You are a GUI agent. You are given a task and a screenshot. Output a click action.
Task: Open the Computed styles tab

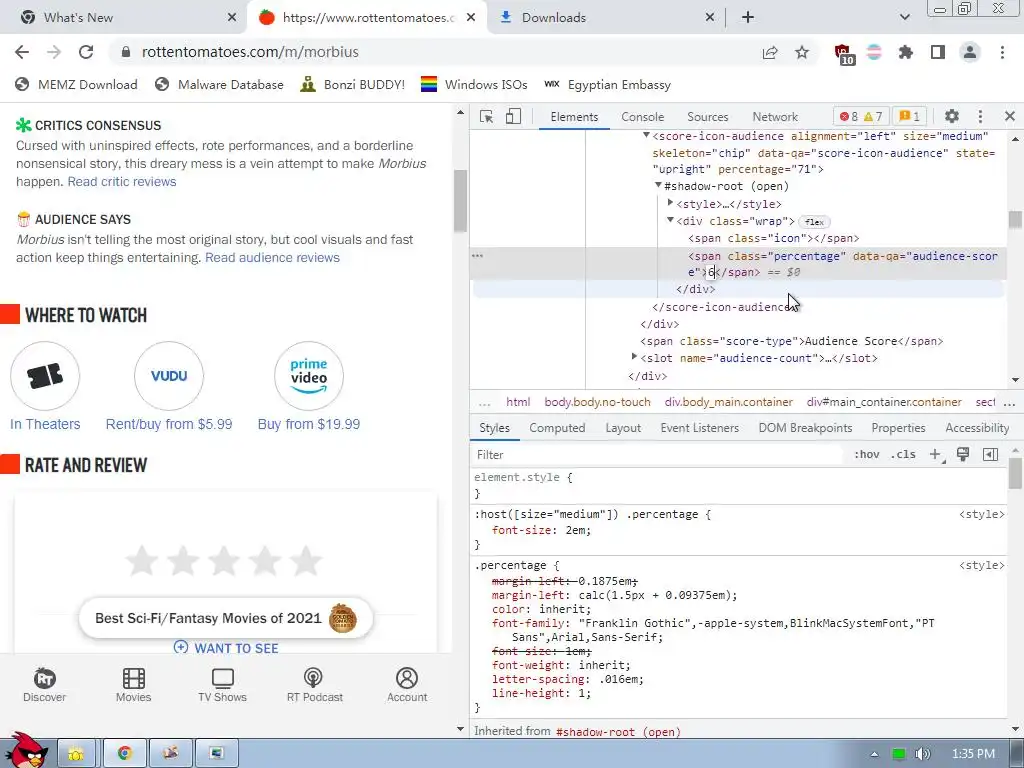coord(557,428)
